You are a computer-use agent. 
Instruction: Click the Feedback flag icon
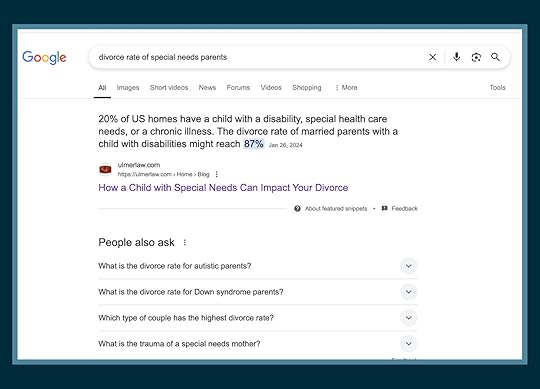coord(384,208)
